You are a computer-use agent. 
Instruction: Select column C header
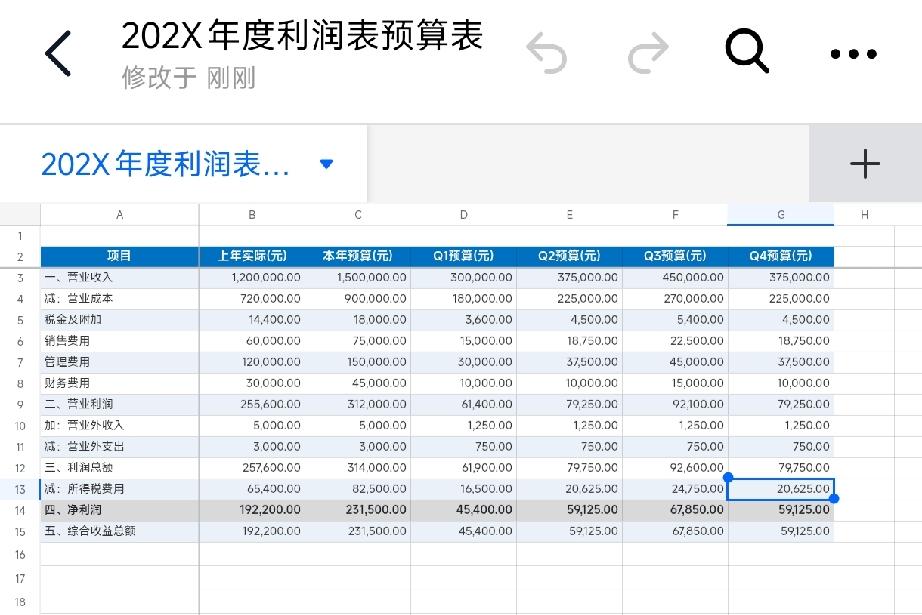point(358,215)
